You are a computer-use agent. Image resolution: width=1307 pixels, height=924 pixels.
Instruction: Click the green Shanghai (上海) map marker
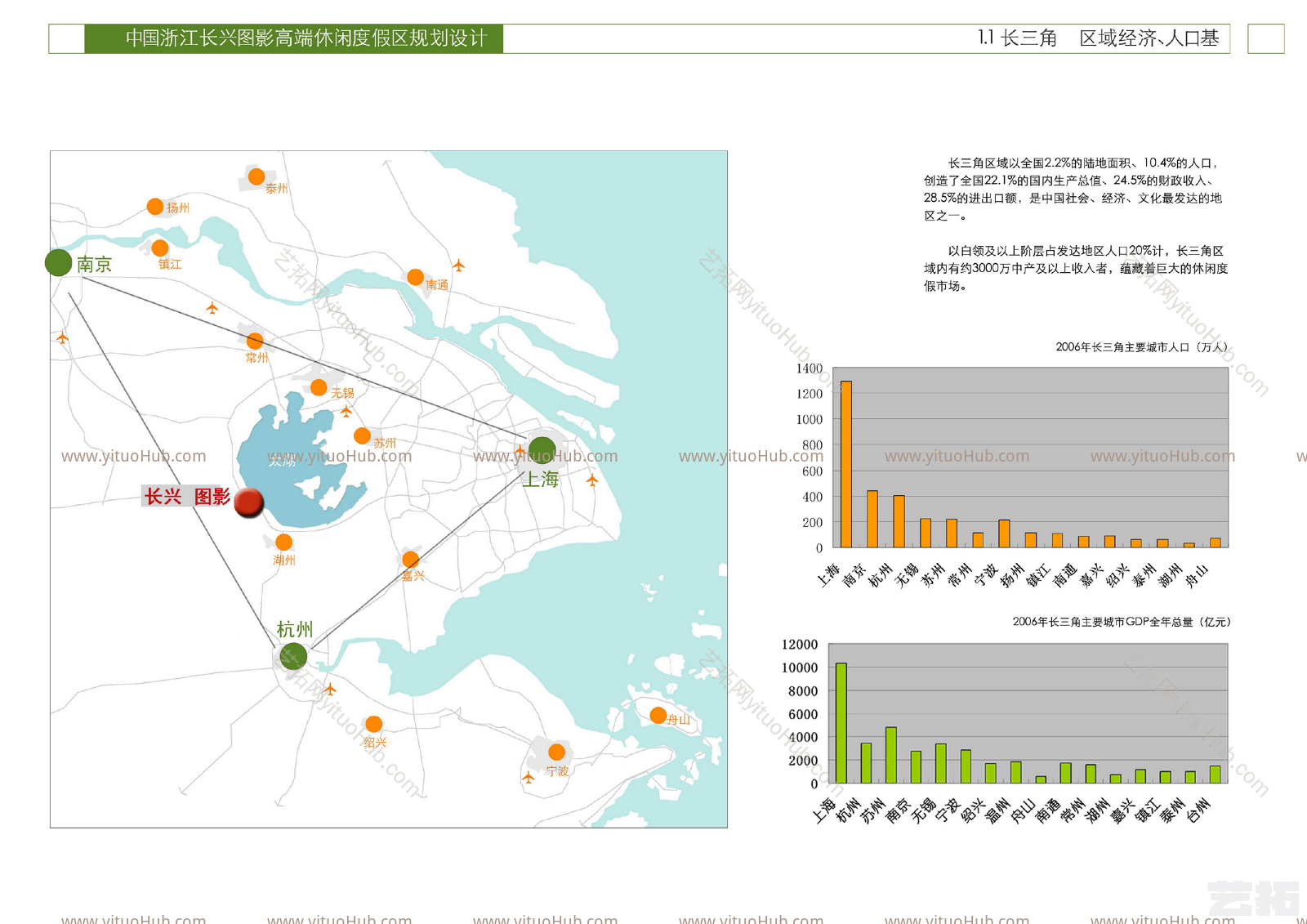click(542, 450)
